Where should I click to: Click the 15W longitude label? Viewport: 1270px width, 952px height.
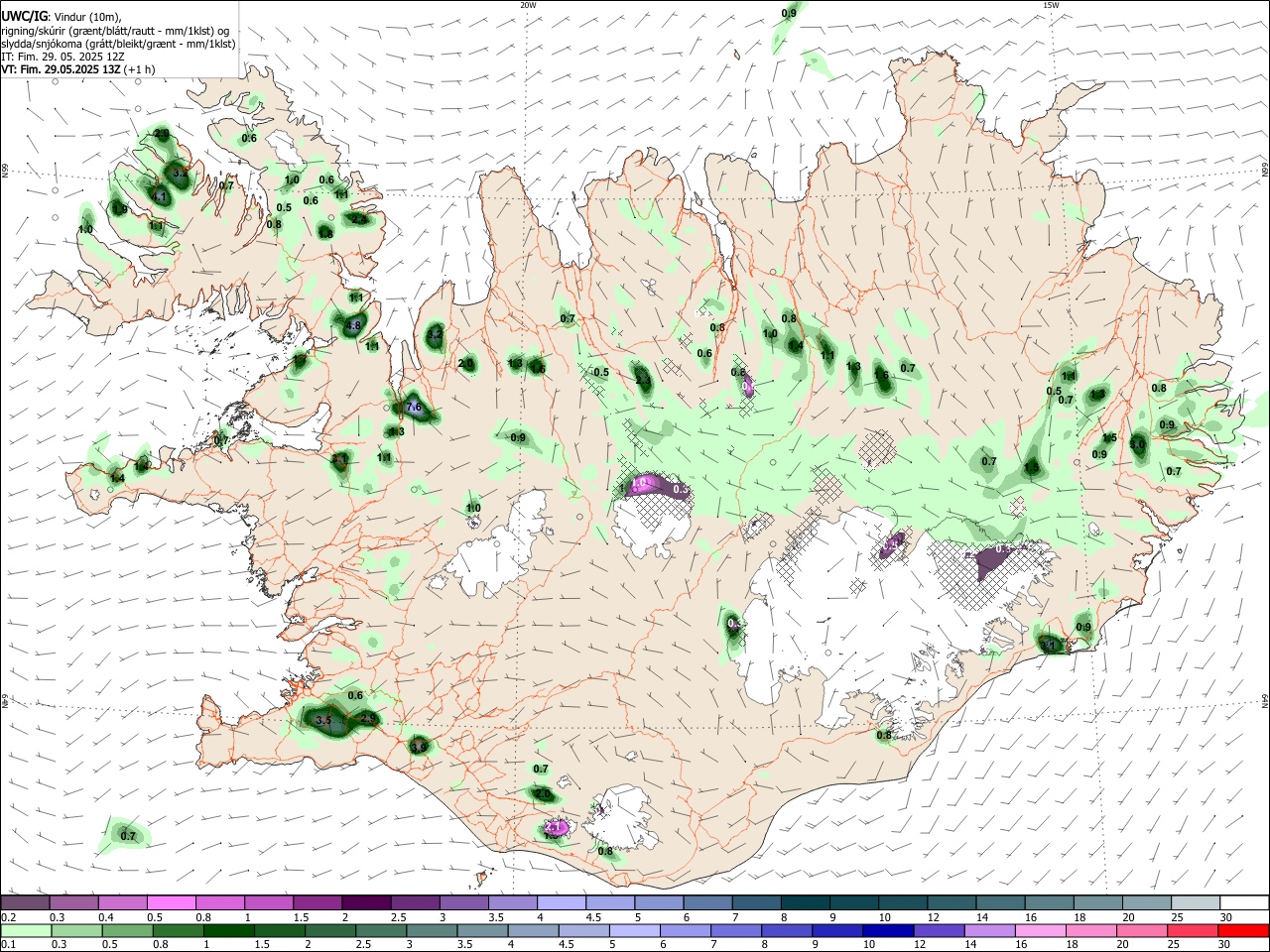(x=1051, y=5)
